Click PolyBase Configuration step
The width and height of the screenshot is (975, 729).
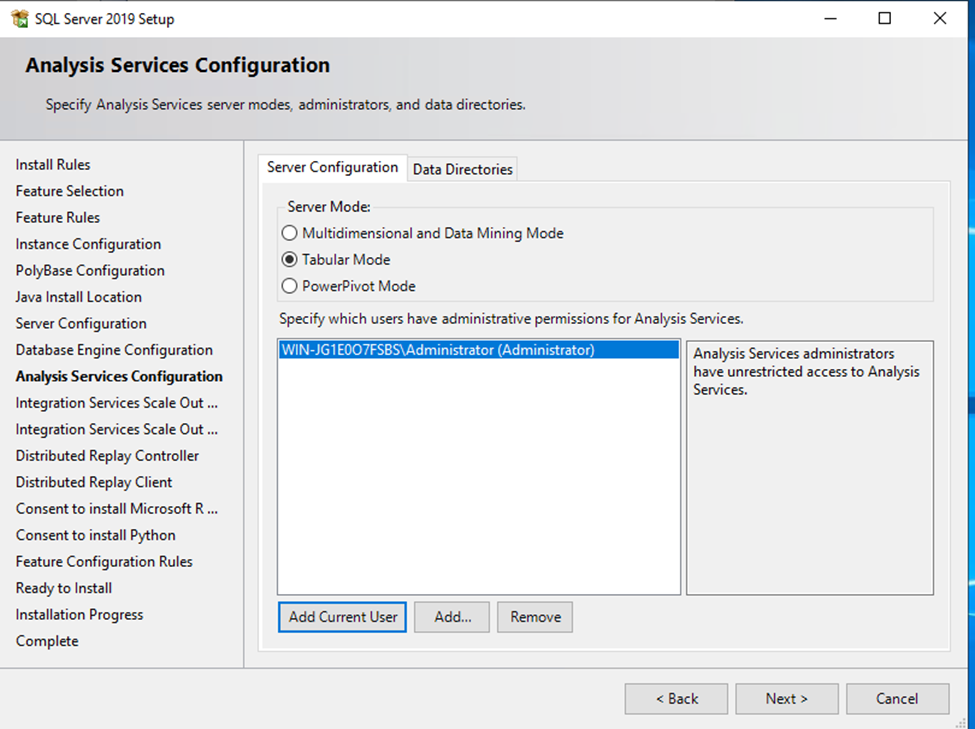(90, 271)
